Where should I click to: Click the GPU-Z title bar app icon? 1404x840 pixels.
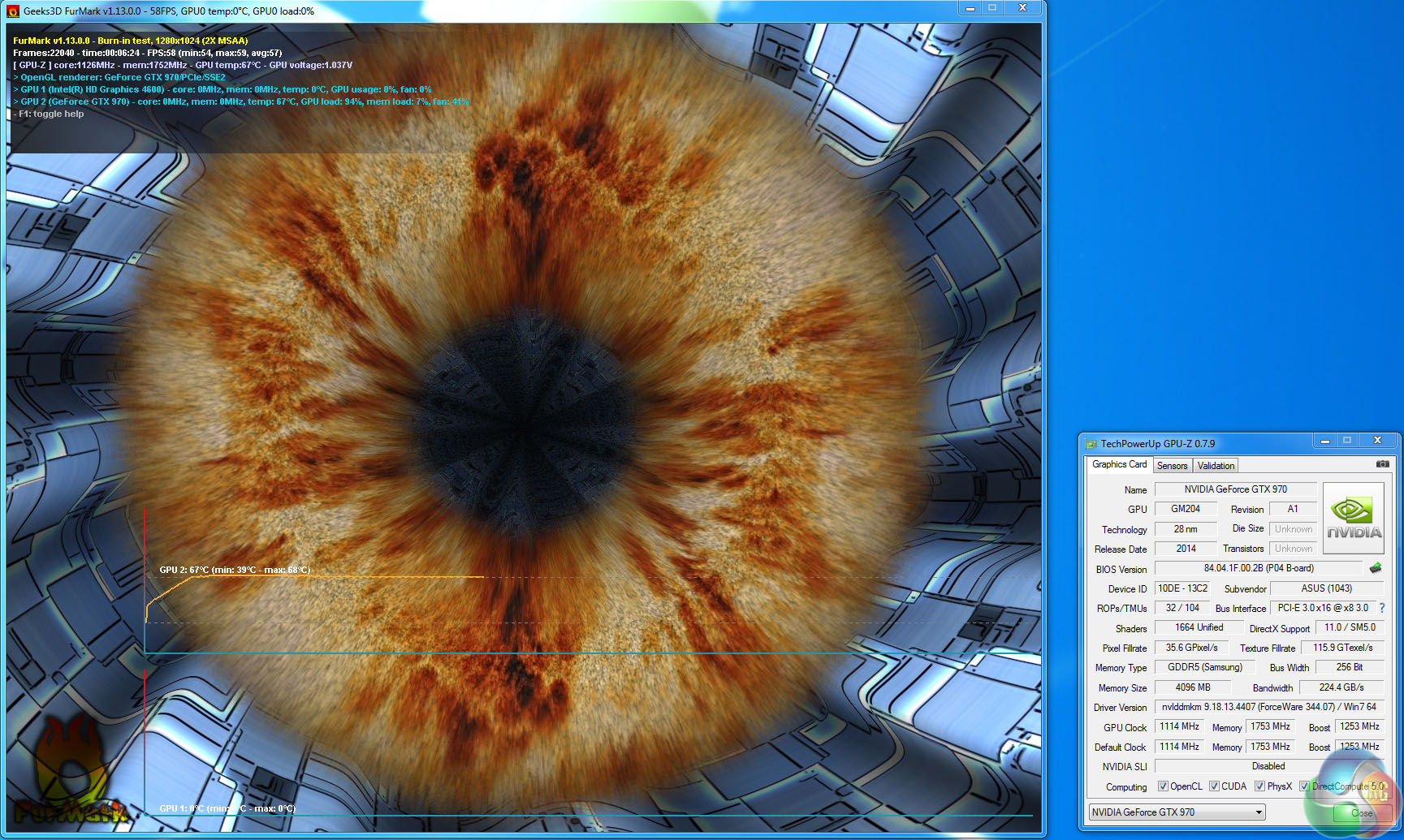pos(1091,444)
